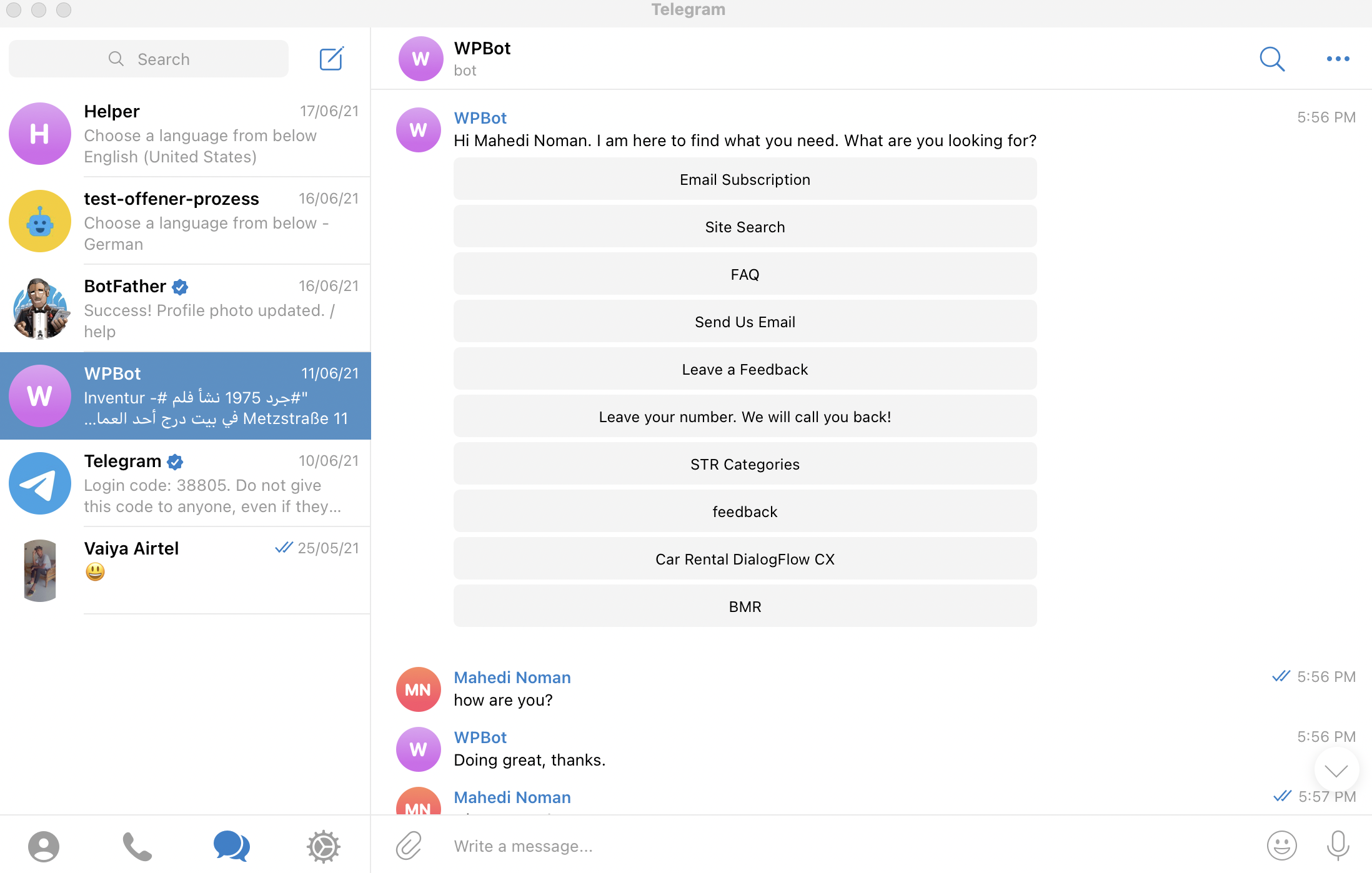Open the emoji picker smiley icon
The image size is (1372, 873).
coord(1281,846)
